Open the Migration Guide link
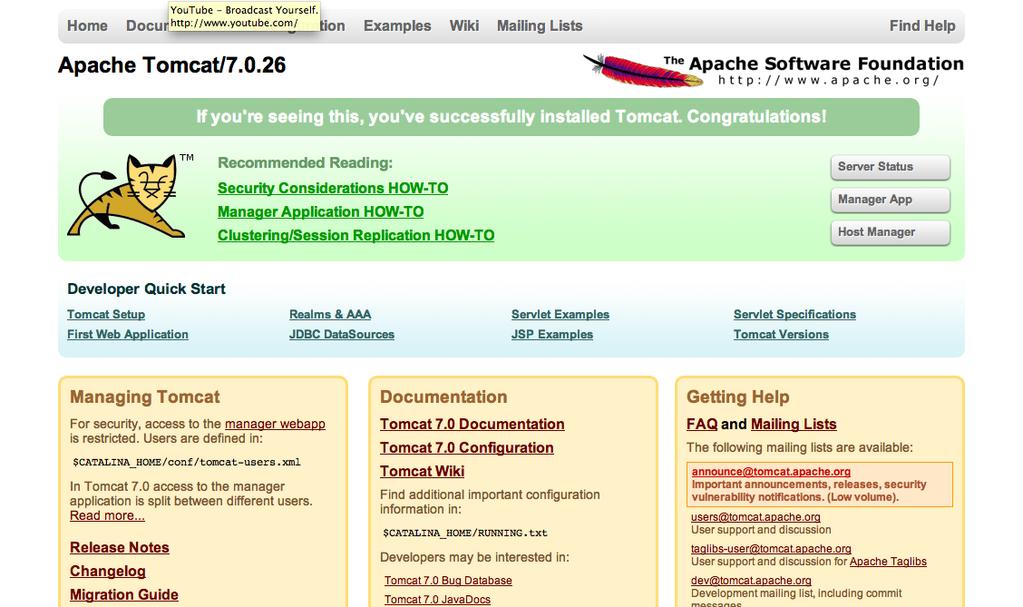This screenshot has height=607, width=1023. pyautogui.click(x=124, y=595)
